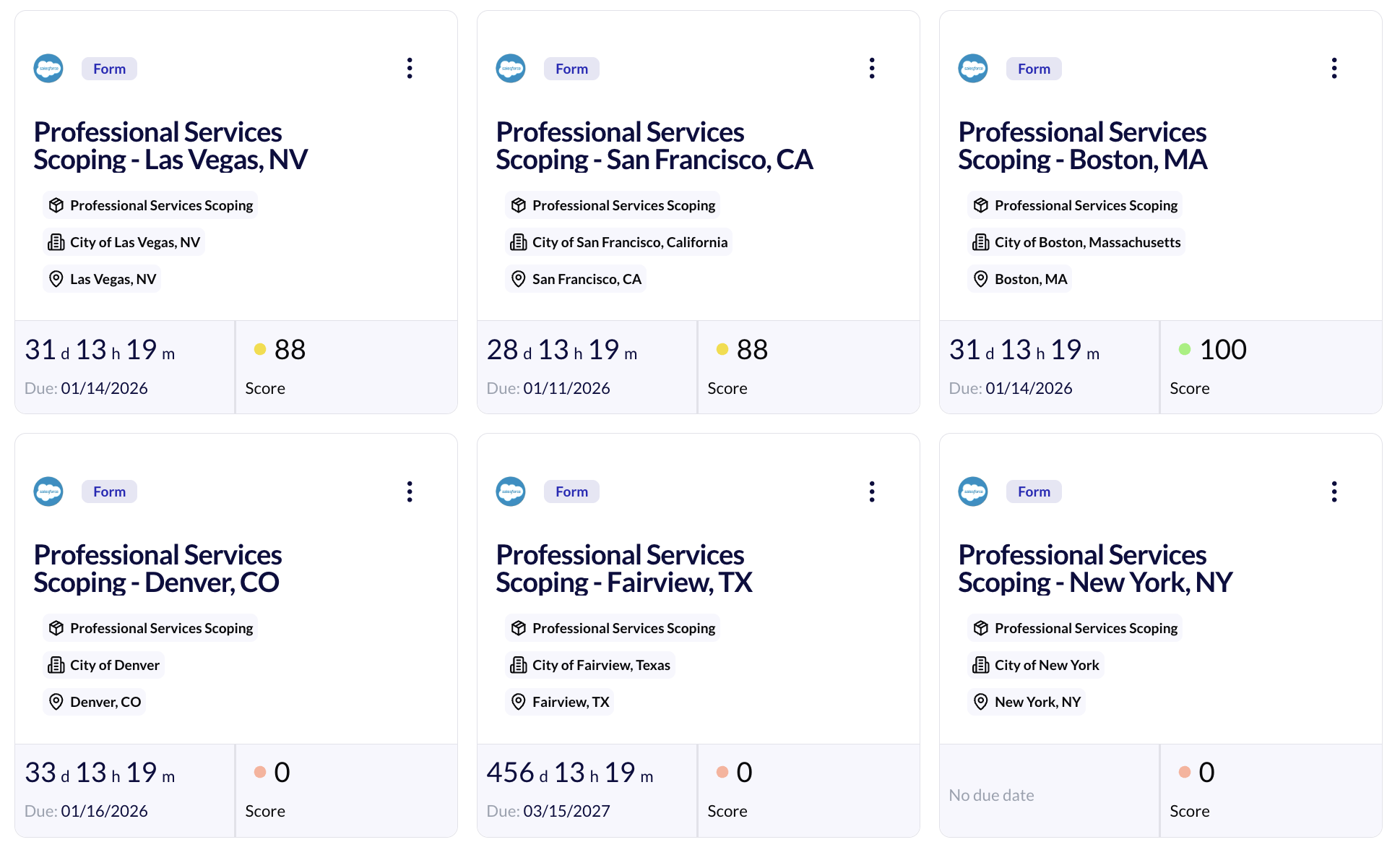Click the green score dot next to 100

coord(1185,350)
